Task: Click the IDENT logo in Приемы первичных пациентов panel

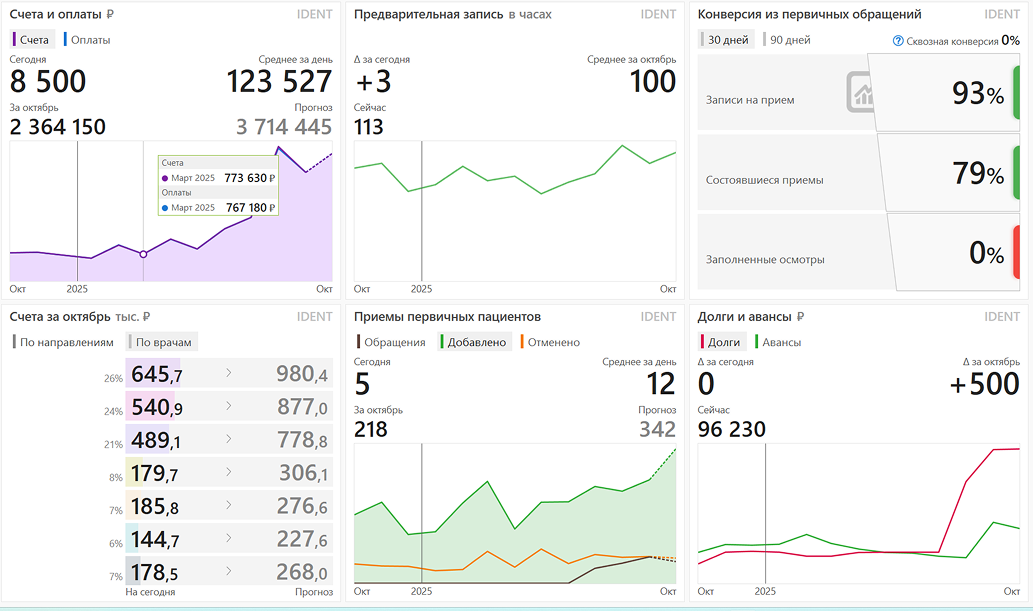Action: (658, 317)
